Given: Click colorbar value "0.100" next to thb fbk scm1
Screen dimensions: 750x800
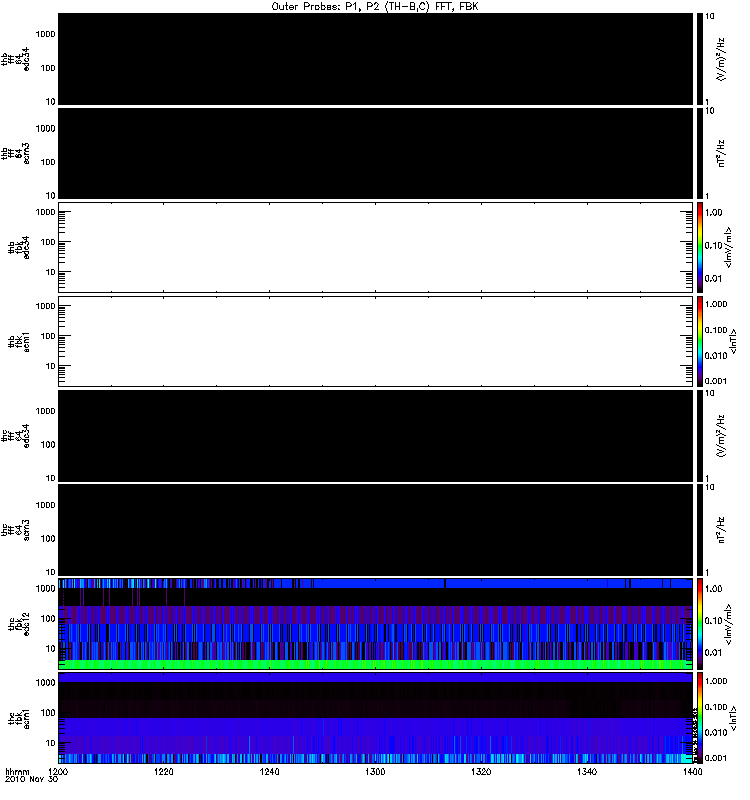Looking at the screenshot, I should 716,330.
